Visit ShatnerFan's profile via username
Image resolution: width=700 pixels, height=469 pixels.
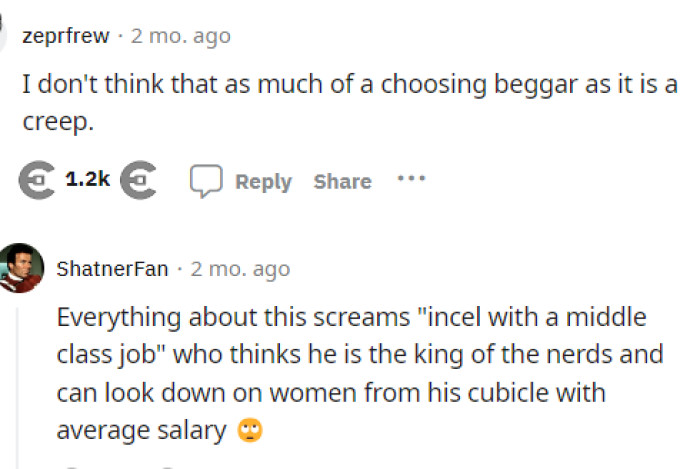pyautogui.click(x=112, y=268)
